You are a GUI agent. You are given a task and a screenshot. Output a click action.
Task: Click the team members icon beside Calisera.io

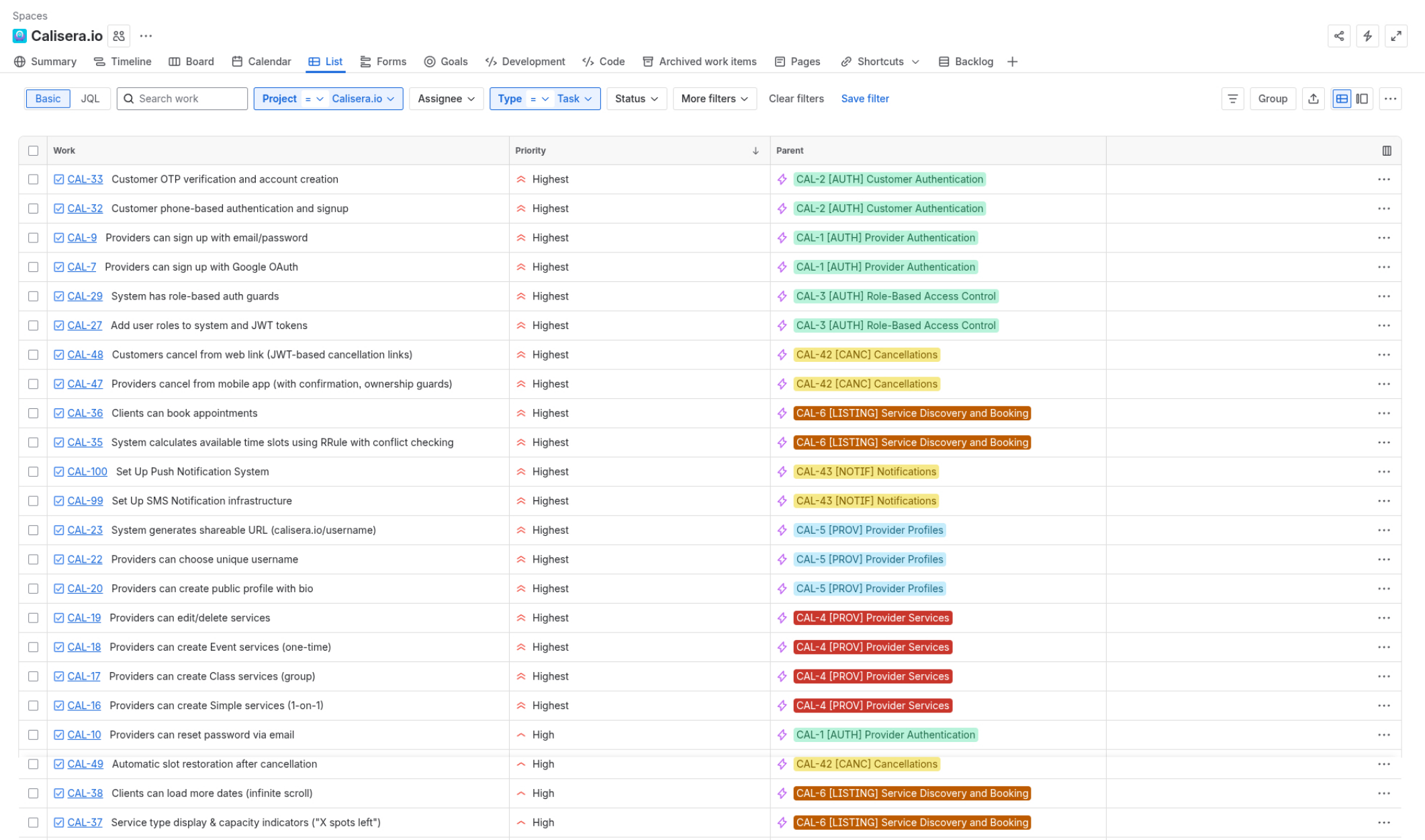coord(119,36)
